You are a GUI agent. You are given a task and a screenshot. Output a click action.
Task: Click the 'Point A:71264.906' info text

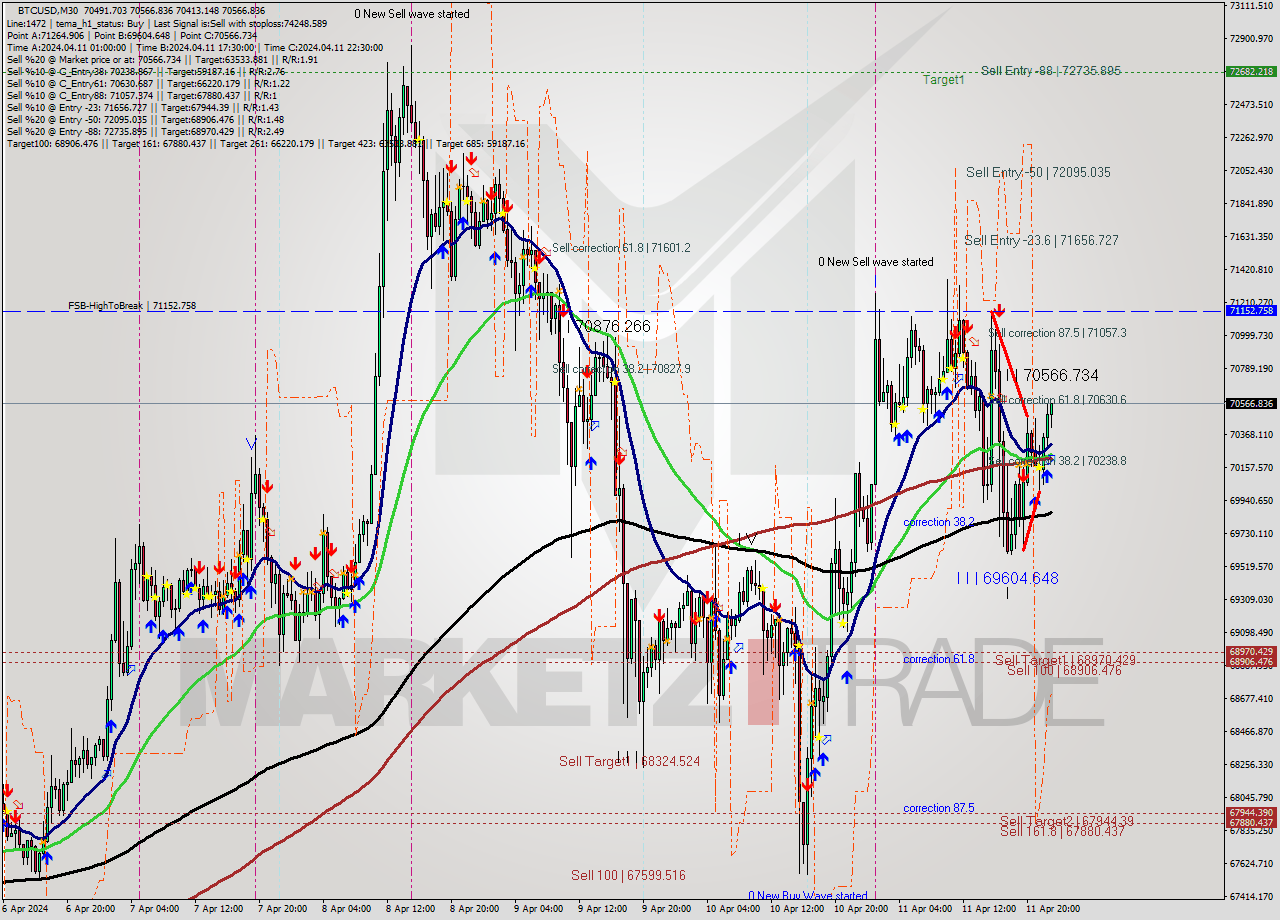pos(47,35)
